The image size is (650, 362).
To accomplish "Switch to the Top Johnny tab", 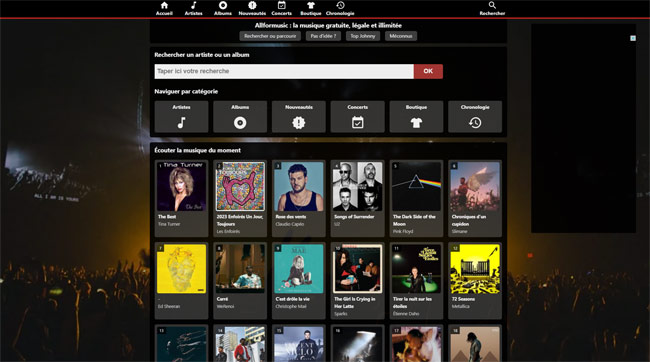I will 363,36.
